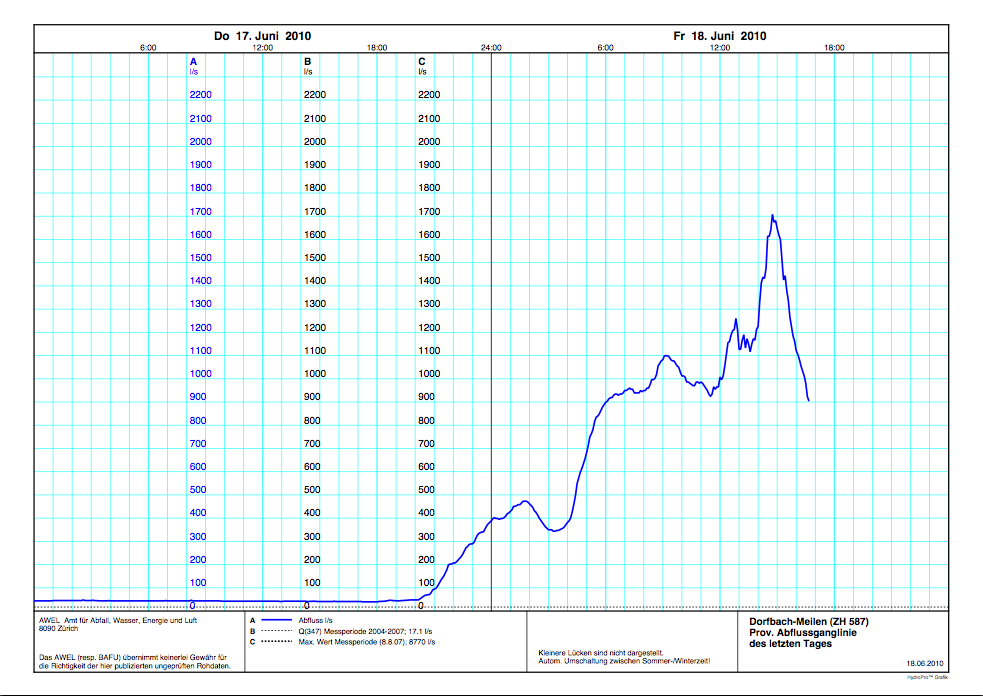Click the 1100 value on axis B
983x696 pixels.
click(x=315, y=351)
